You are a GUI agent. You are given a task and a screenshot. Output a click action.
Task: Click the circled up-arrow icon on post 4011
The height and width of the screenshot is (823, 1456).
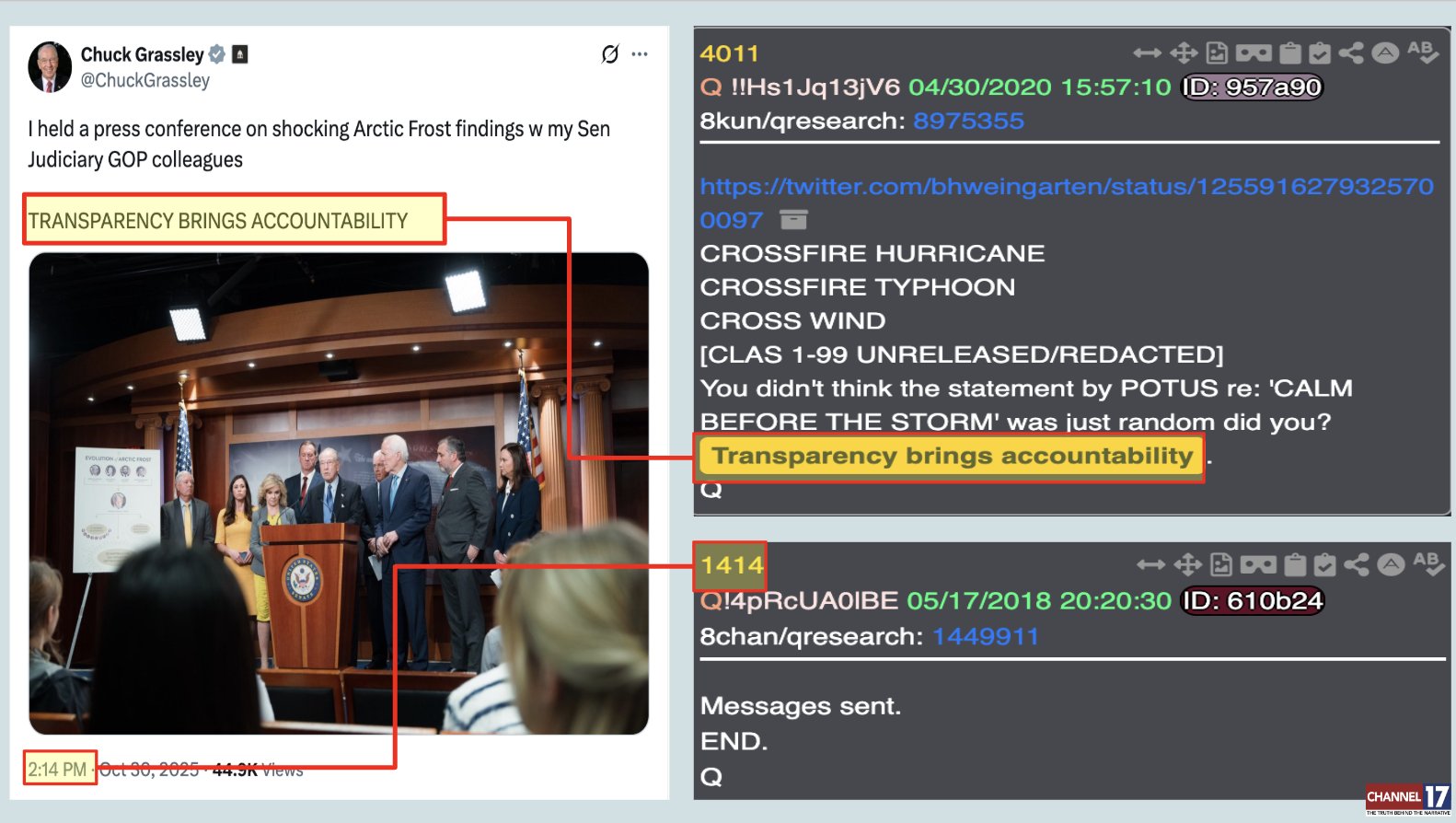pyautogui.click(x=1385, y=53)
